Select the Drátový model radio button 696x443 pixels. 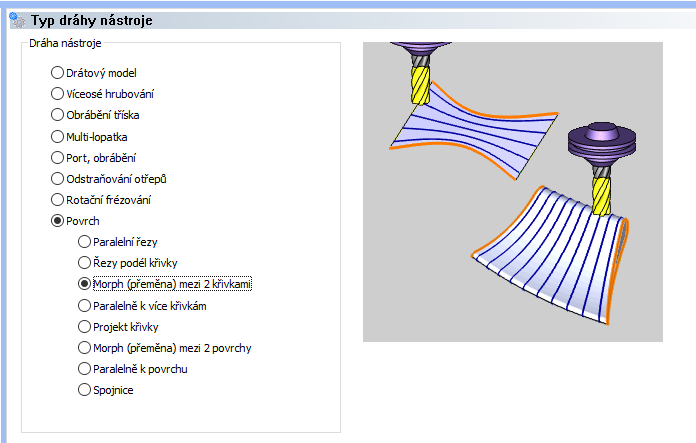click(x=57, y=73)
